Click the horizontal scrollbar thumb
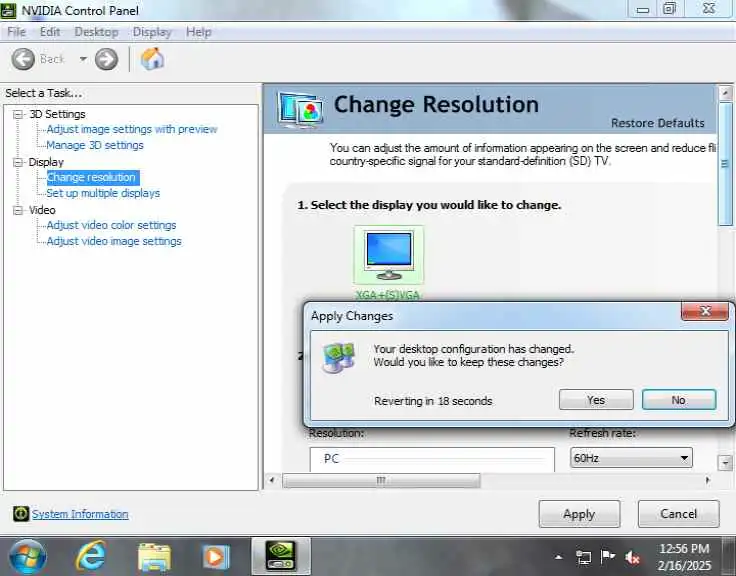 coord(381,480)
